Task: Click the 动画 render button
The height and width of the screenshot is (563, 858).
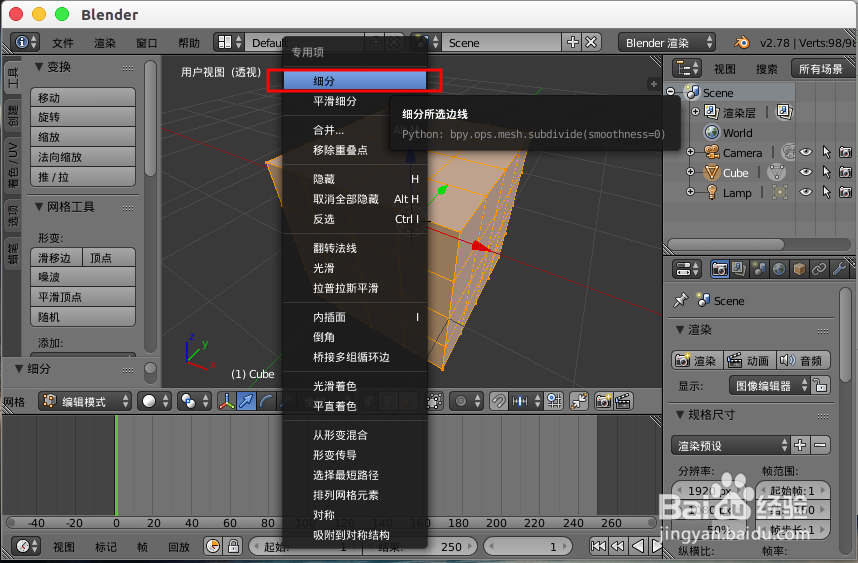Action: [x=749, y=361]
